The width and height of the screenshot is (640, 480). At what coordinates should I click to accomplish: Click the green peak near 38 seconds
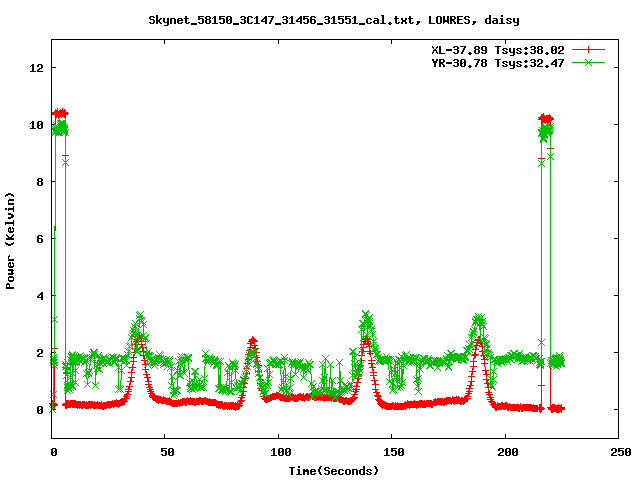(140, 316)
